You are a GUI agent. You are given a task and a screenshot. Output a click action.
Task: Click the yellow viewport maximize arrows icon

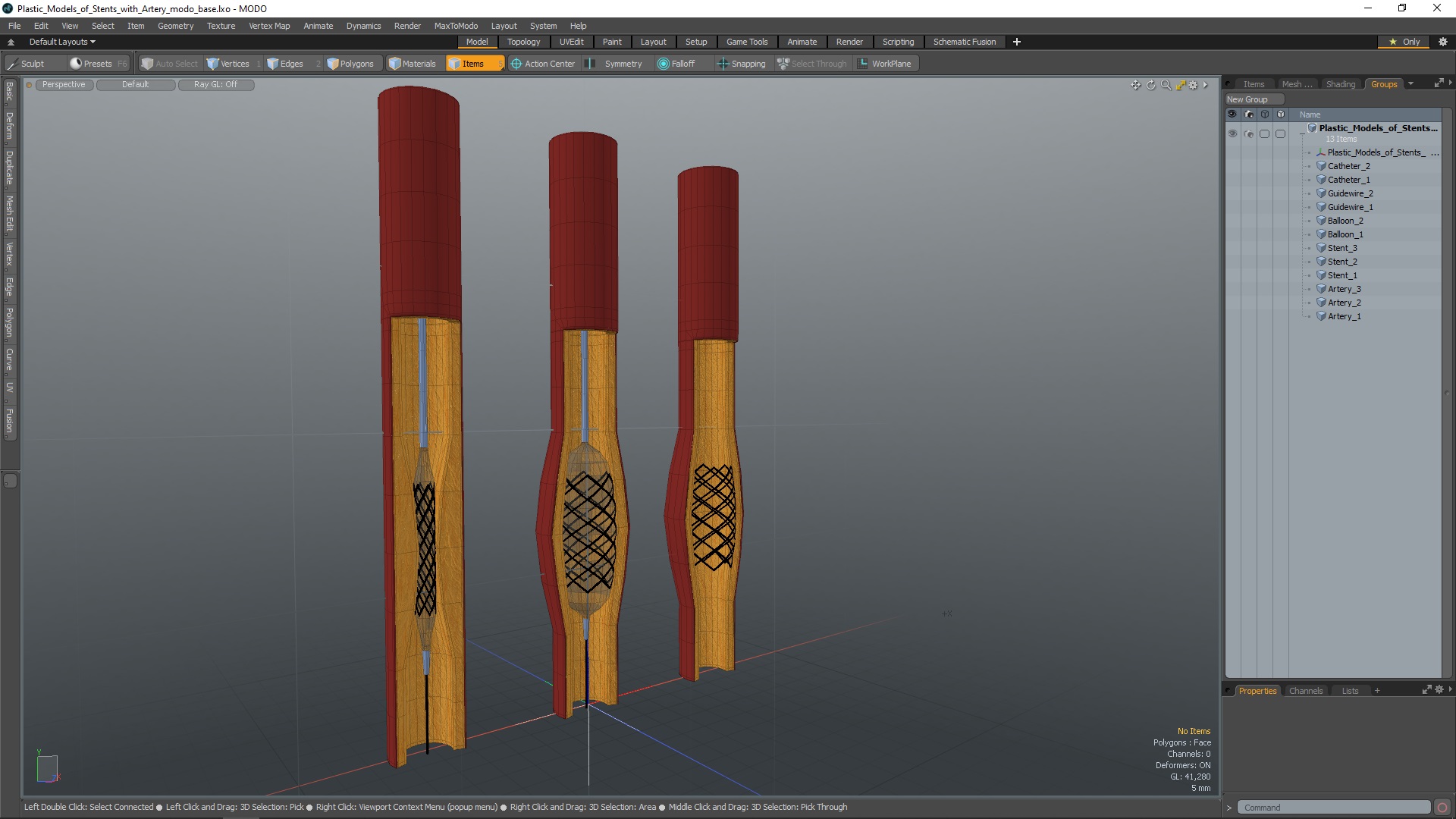pyautogui.click(x=1181, y=85)
